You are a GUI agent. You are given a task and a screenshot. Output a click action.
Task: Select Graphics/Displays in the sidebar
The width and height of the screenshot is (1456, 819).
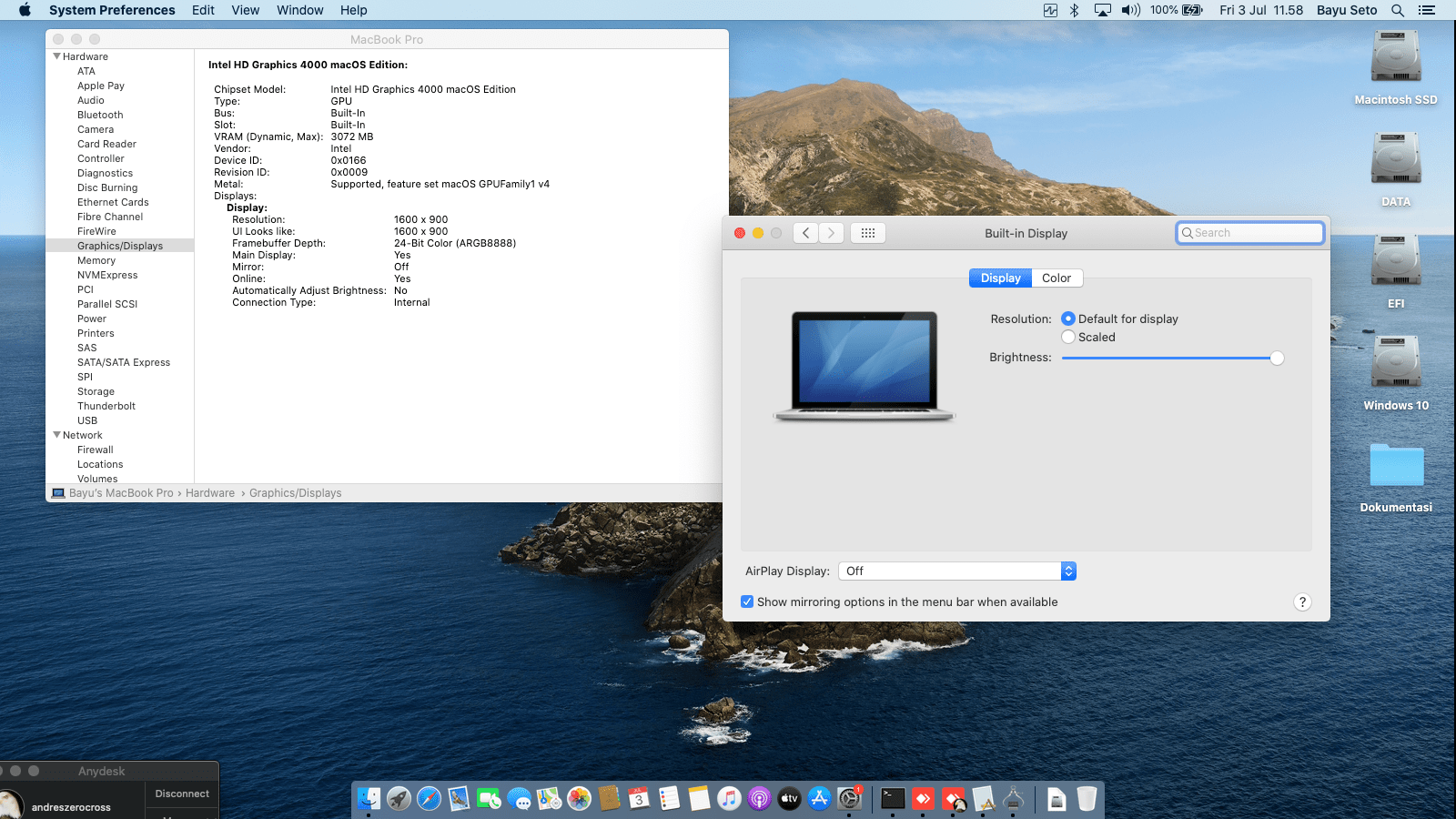pos(120,246)
